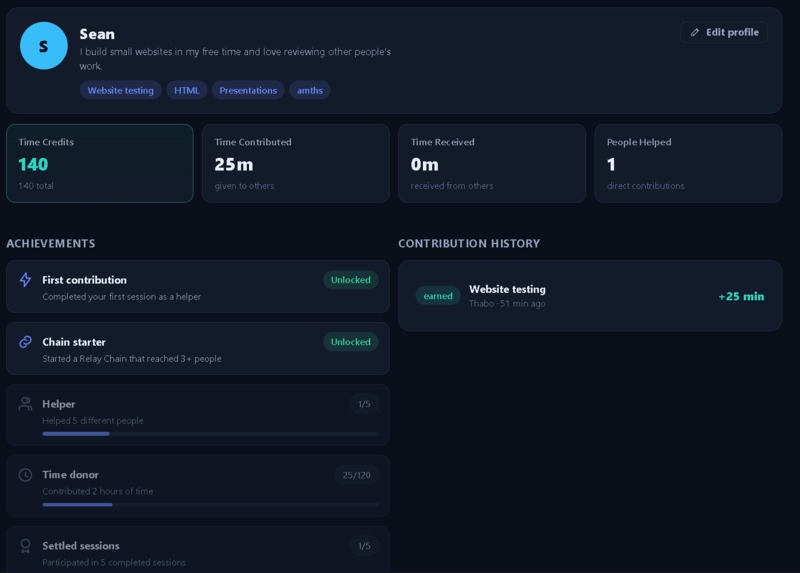Viewport: 800px width, 573px height.
Task: Select the Presentations skill tag
Action: [x=248, y=90]
